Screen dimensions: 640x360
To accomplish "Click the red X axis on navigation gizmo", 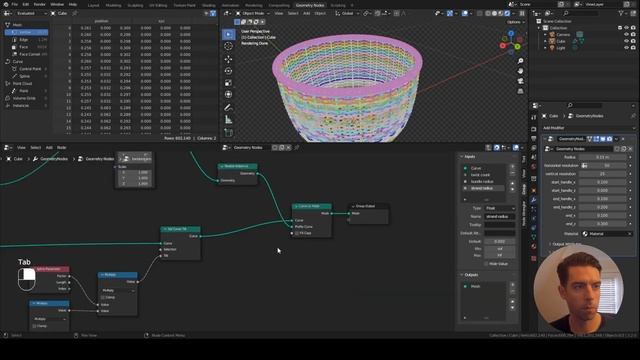I will click(x=503, y=46).
